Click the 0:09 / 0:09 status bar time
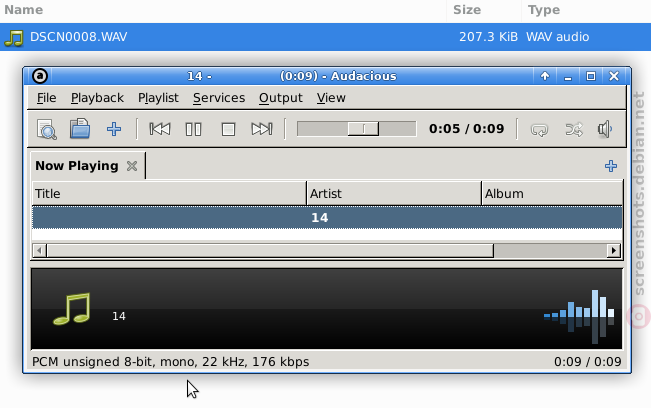 (x=587, y=362)
